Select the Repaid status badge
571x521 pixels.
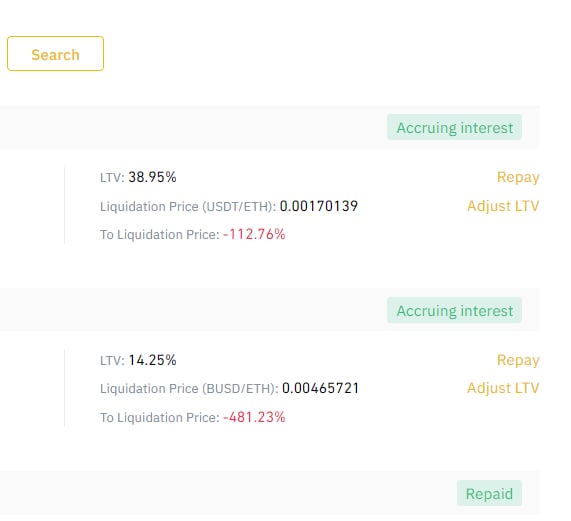[489, 494]
